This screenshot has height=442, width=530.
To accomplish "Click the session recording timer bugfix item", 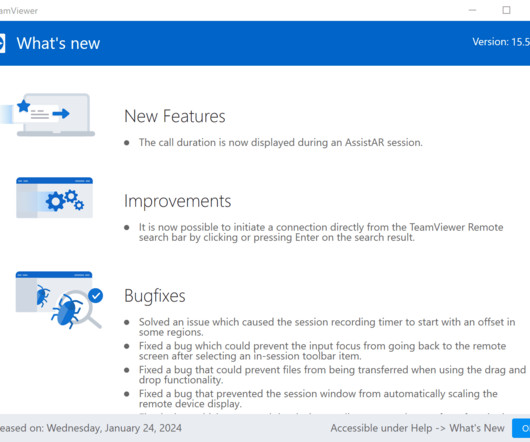I will 327,327.
